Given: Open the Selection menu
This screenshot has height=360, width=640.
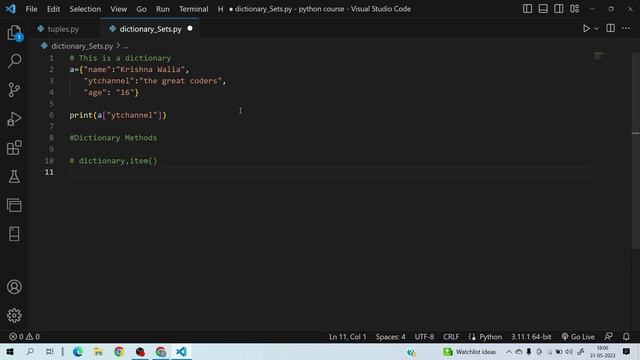Looking at the screenshot, I should pos(85,9).
